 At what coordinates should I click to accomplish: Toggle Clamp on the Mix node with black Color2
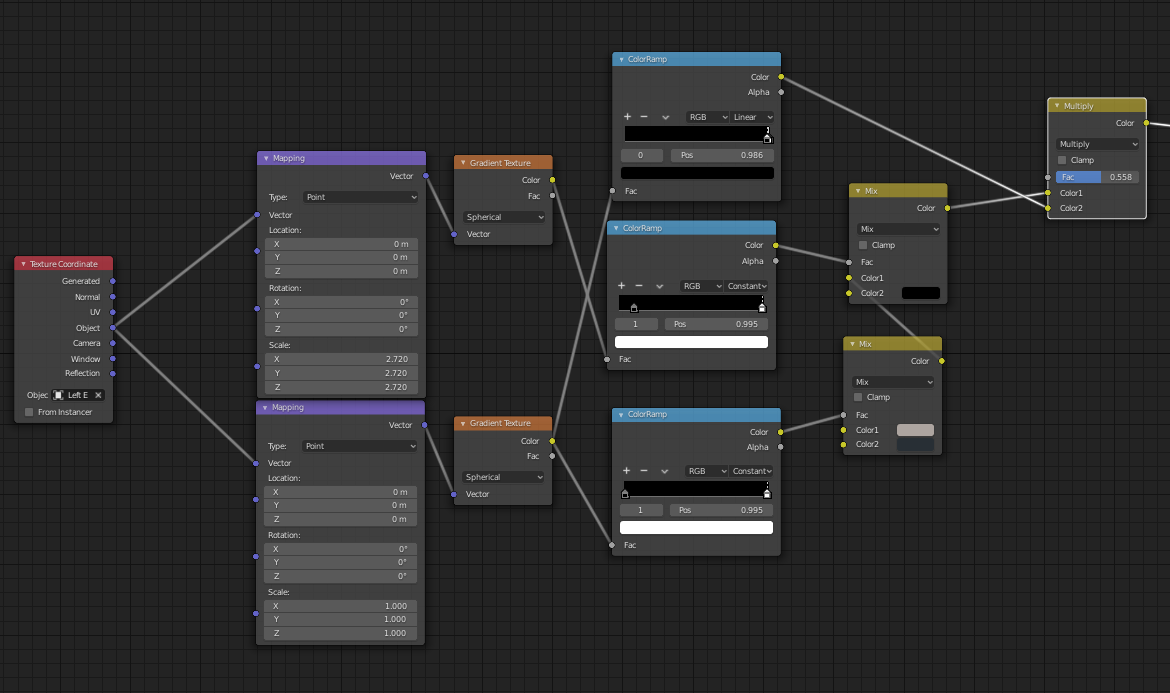click(x=863, y=245)
